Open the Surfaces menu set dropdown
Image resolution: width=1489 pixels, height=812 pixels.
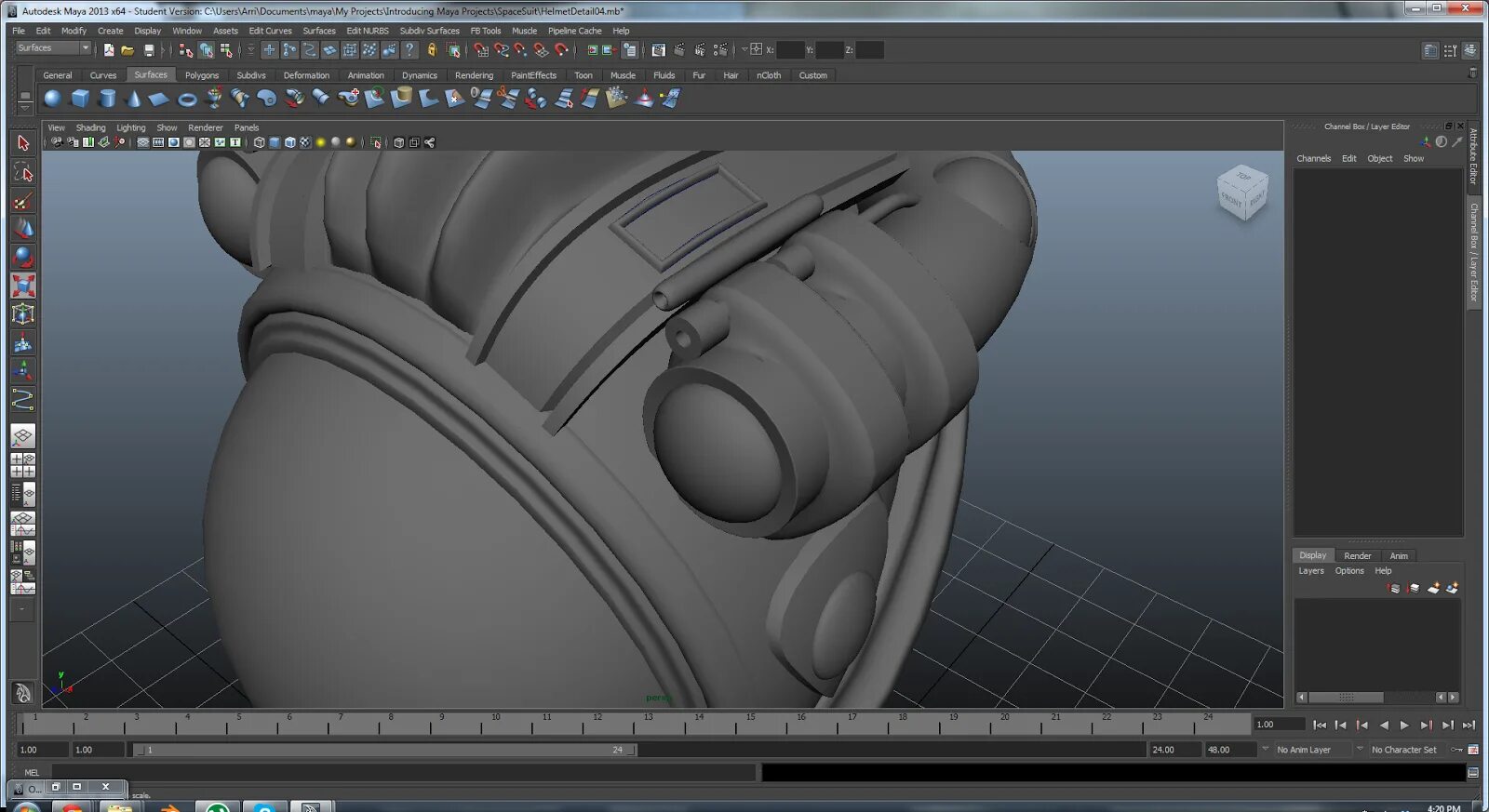coord(53,48)
